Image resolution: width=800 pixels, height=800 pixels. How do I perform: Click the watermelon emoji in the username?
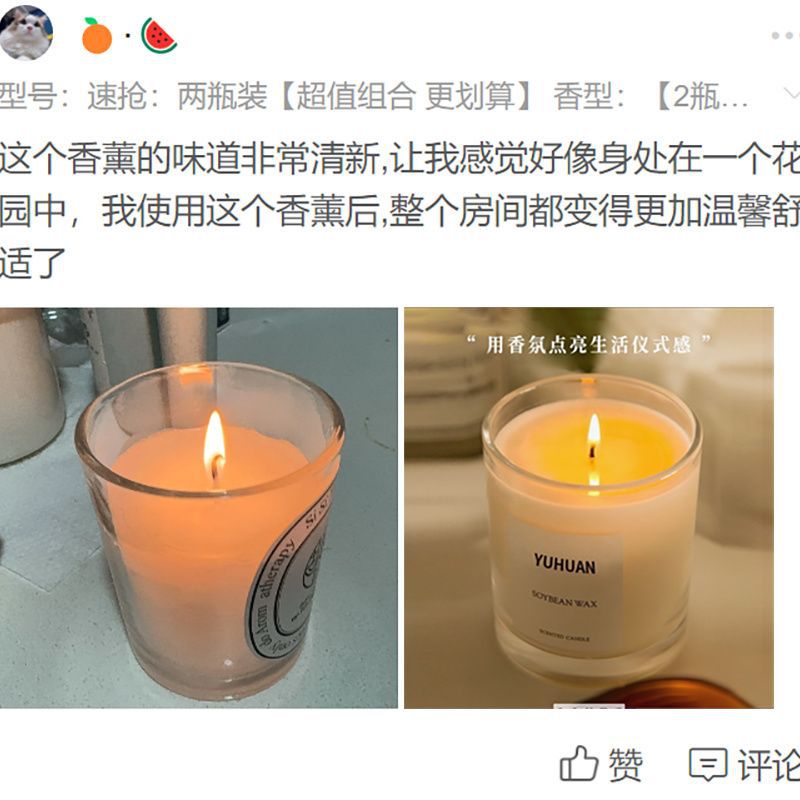click(159, 36)
